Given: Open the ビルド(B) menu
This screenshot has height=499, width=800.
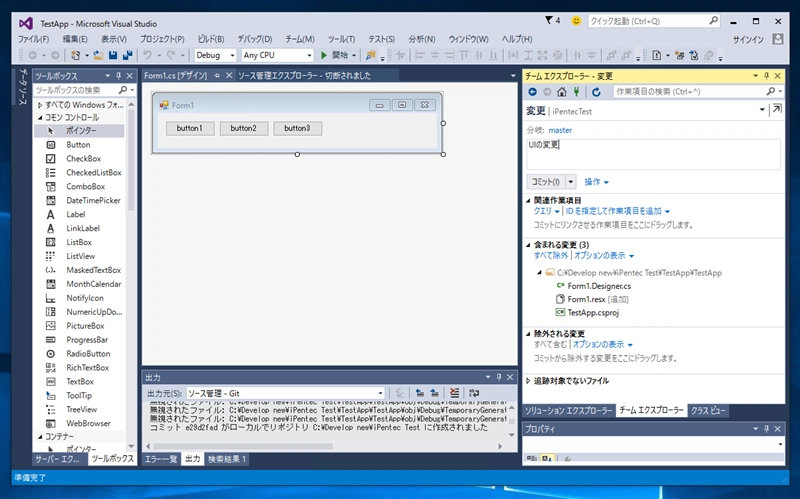Looking at the screenshot, I should click(x=211, y=39).
